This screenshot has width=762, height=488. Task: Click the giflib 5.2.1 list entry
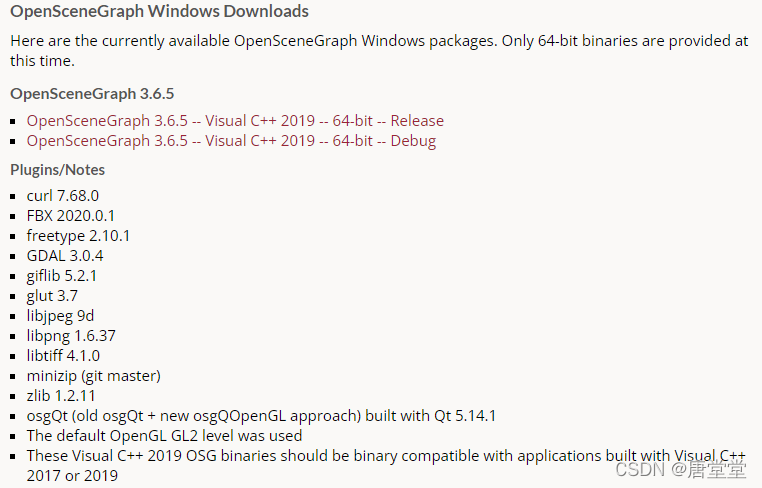pyautogui.click(x=62, y=276)
